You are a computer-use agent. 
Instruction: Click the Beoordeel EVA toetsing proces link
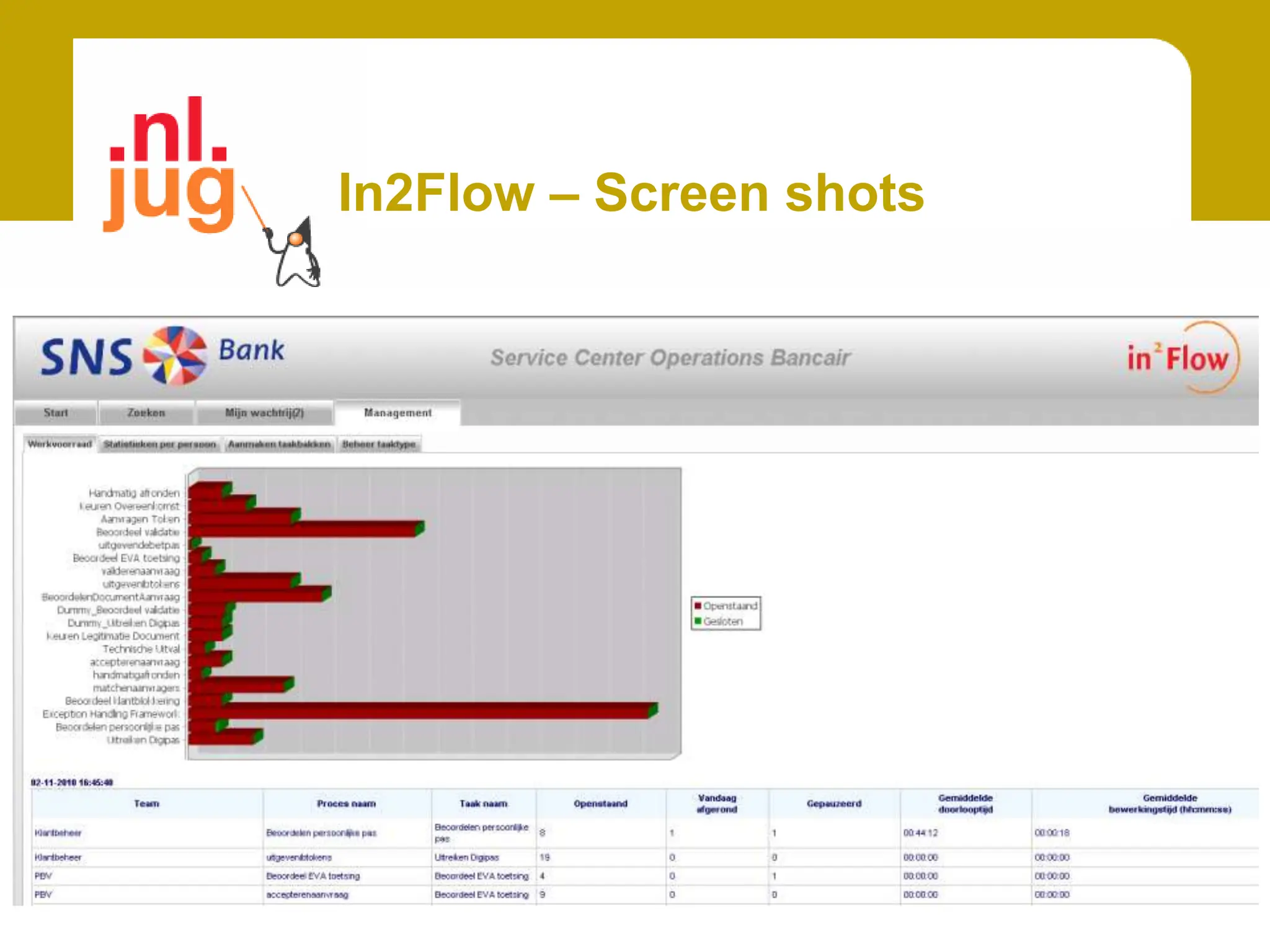(x=313, y=876)
